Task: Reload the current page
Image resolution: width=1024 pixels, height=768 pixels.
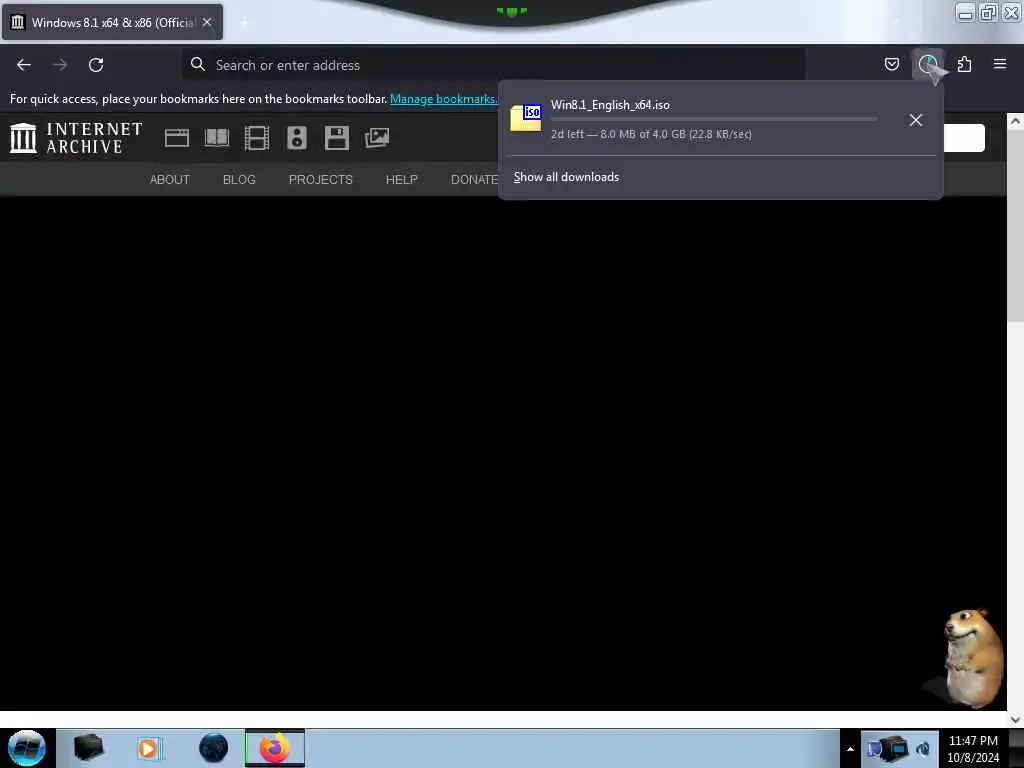Action: (96, 65)
